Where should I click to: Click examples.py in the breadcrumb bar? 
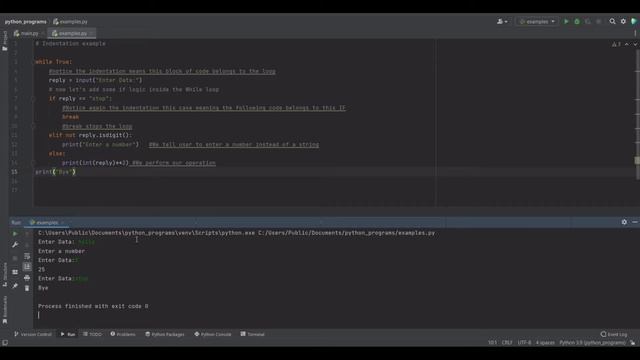click(70, 22)
